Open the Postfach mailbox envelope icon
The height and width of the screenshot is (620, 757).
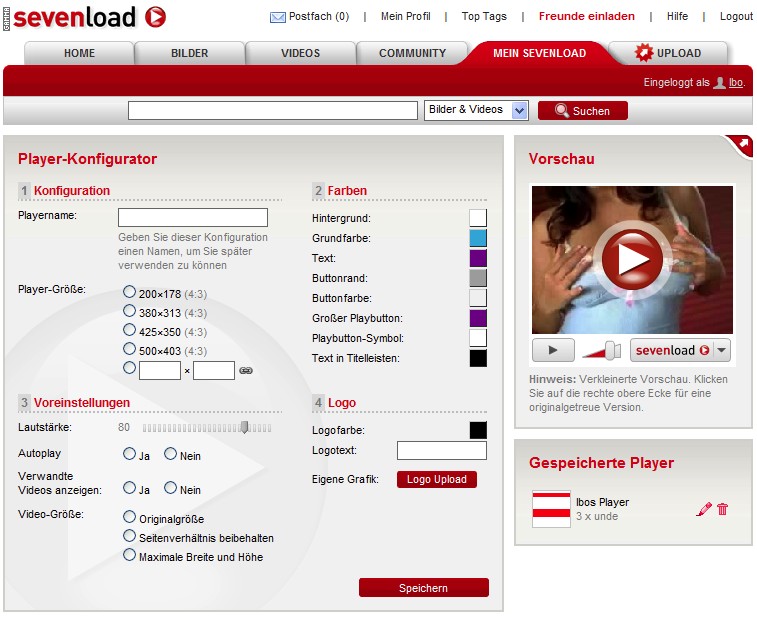(278, 18)
